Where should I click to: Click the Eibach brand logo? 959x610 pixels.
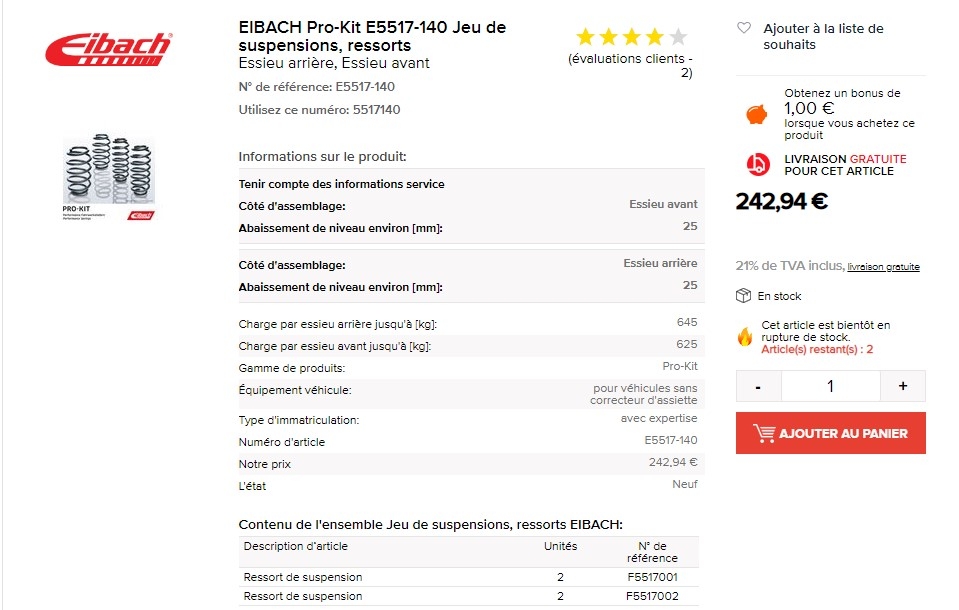tap(108, 49)
